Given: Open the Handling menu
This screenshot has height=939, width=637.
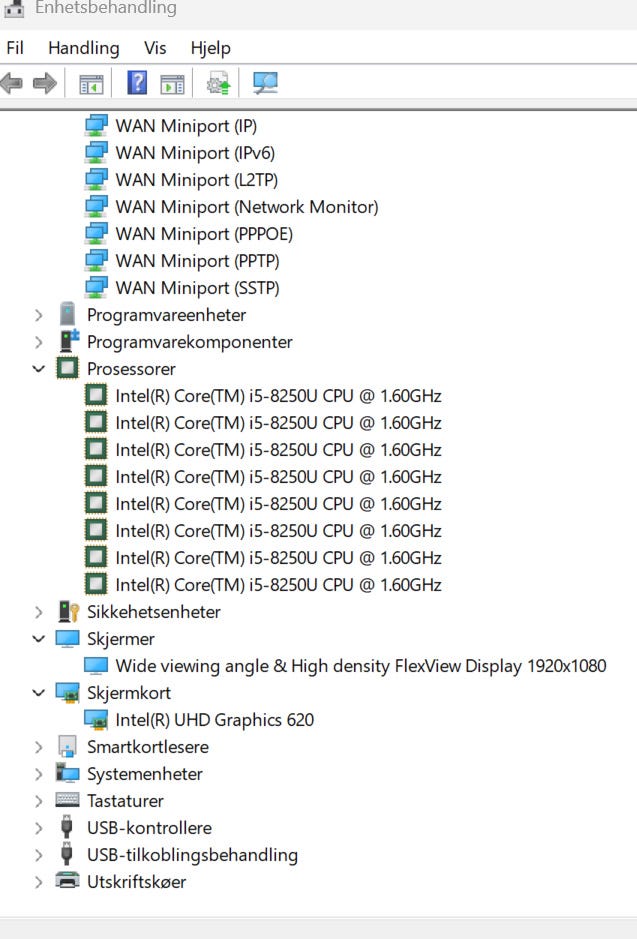Looking at the screenshot, I should pyautogui.click(x=84, y=48).
